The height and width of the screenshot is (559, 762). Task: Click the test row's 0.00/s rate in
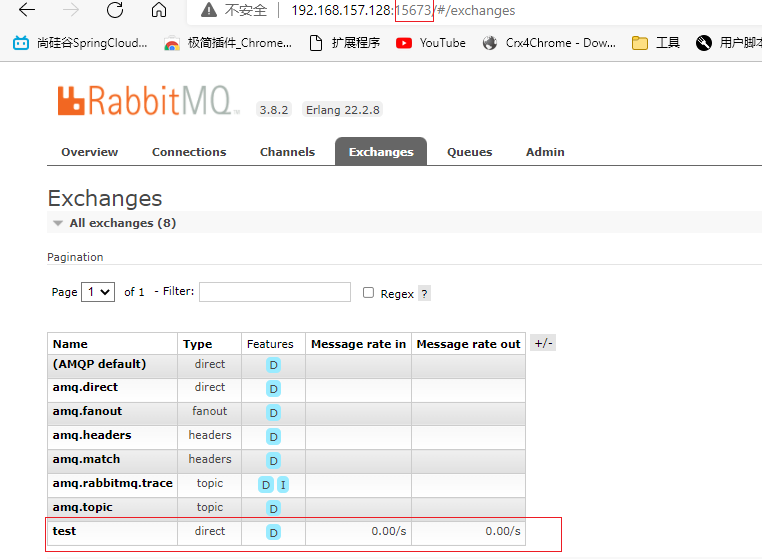pos(389,531)
